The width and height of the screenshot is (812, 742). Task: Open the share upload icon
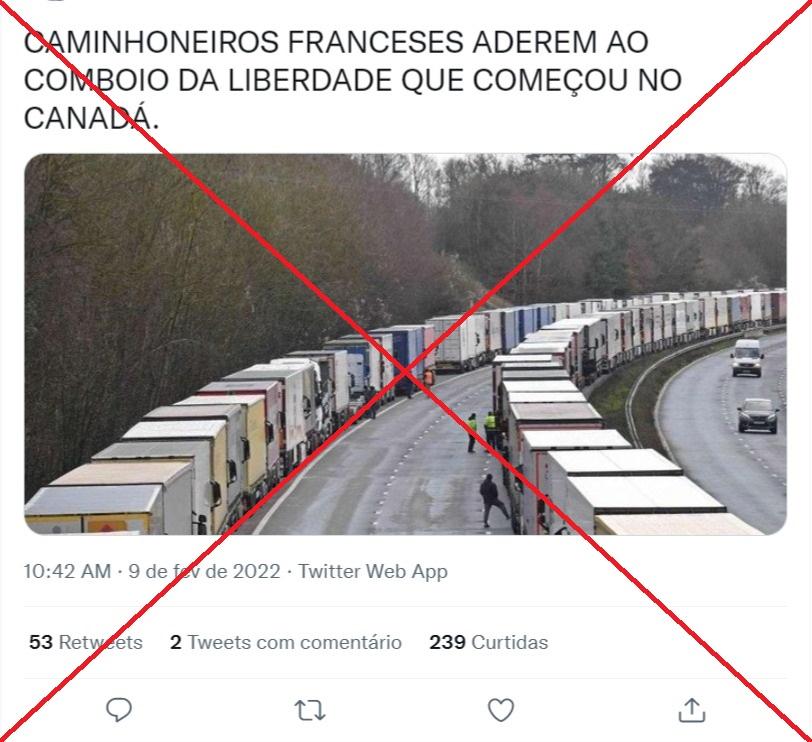coord(692,709)
